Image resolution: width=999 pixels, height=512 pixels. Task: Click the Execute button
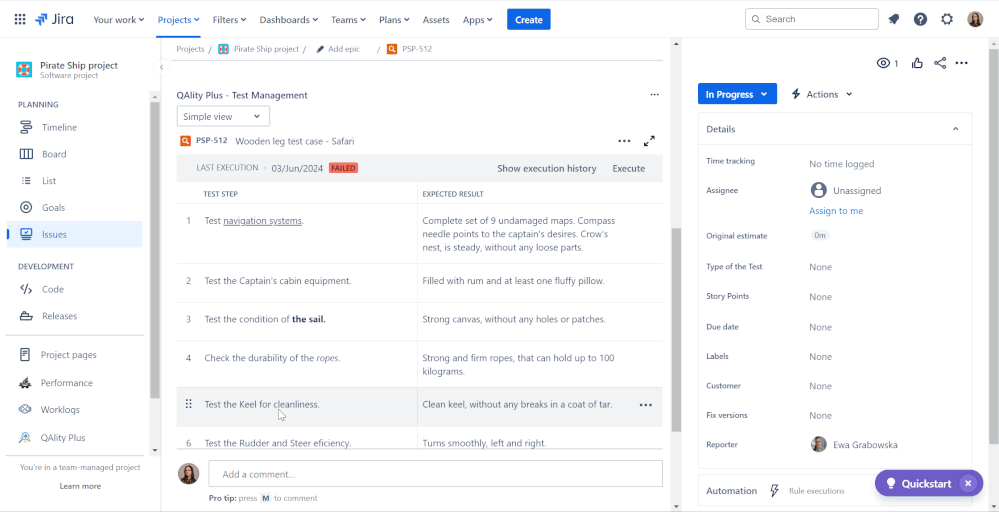click(x=628, y=168)
